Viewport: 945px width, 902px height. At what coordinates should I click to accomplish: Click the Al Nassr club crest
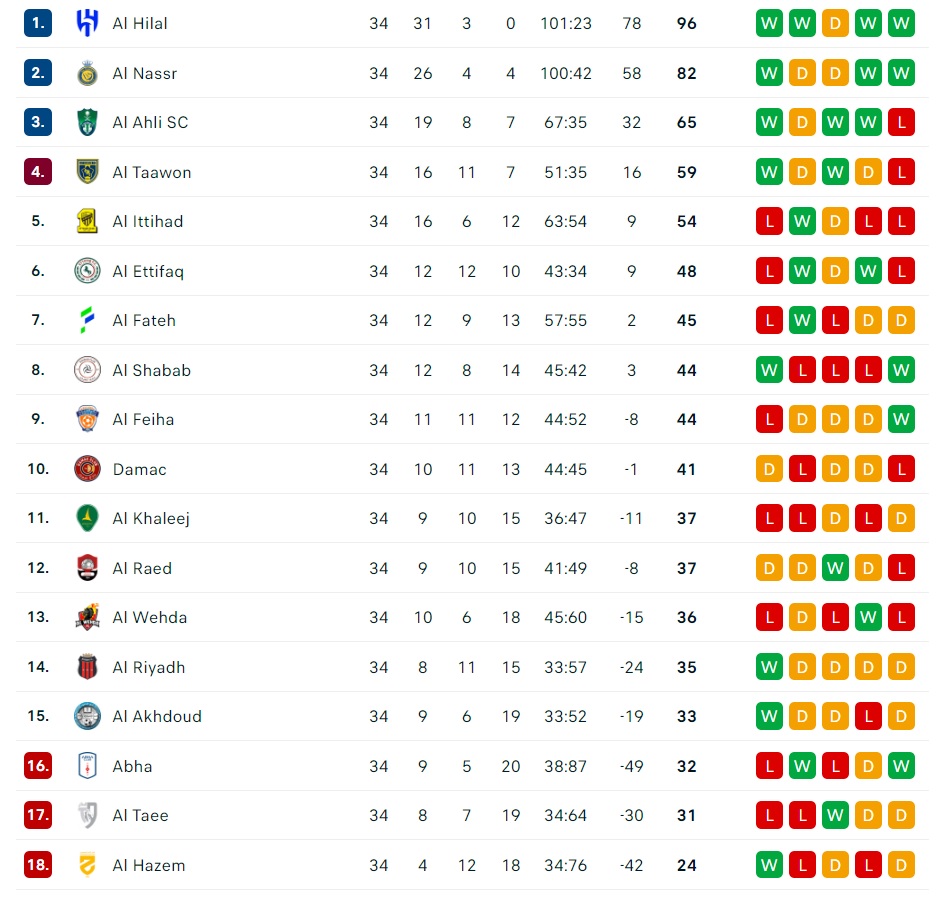click(x=87, y=73)
